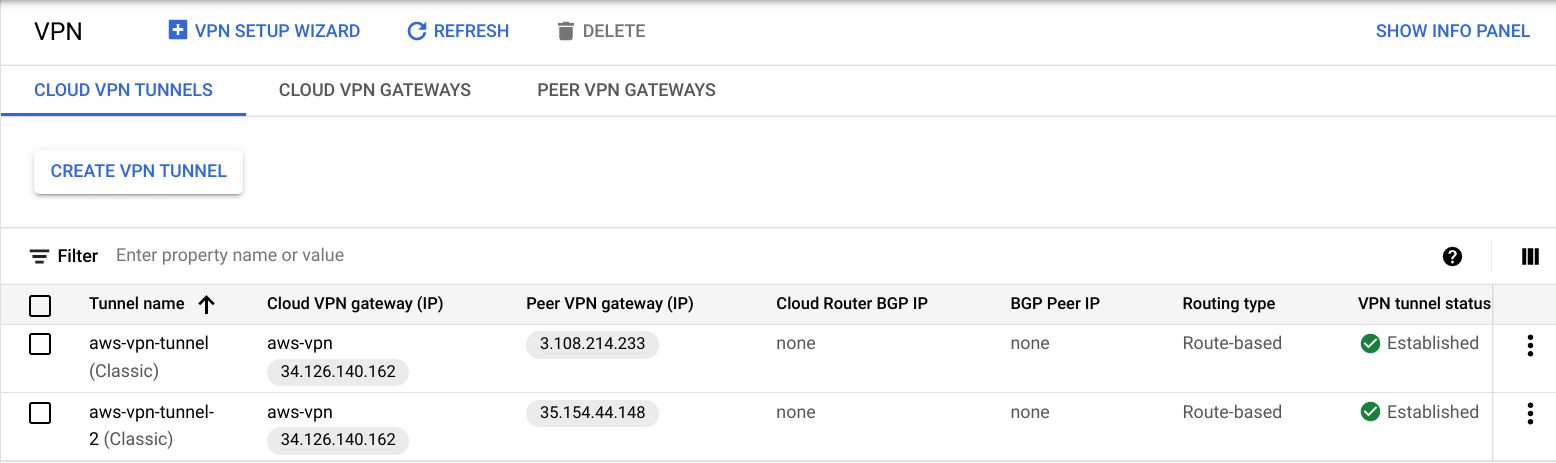Click the Create VPN Tunnel button
The width and height of the screenshot is (1556, 463).
click(138, 171)
